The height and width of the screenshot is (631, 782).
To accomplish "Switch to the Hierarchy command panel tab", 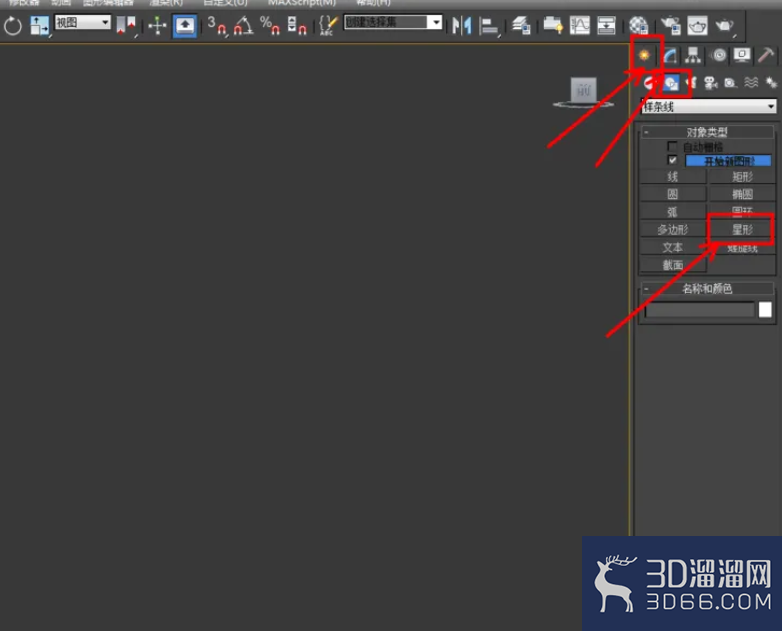I will tap(693, 55).
